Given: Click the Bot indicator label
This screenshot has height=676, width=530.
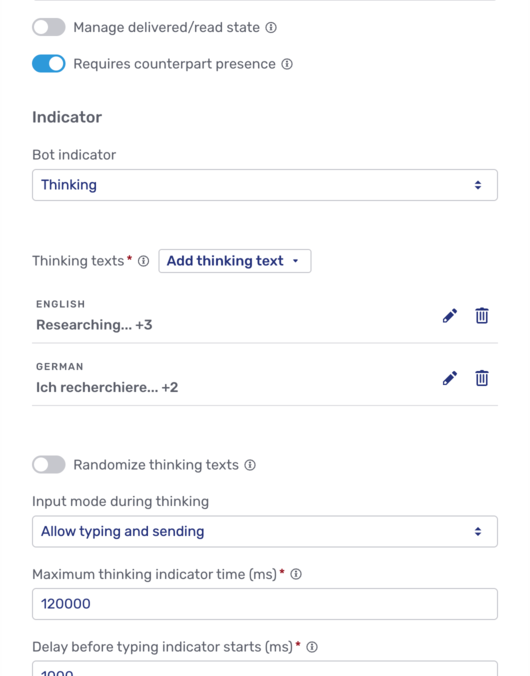Looking at the screenshot, I should [x=74, y=155].
